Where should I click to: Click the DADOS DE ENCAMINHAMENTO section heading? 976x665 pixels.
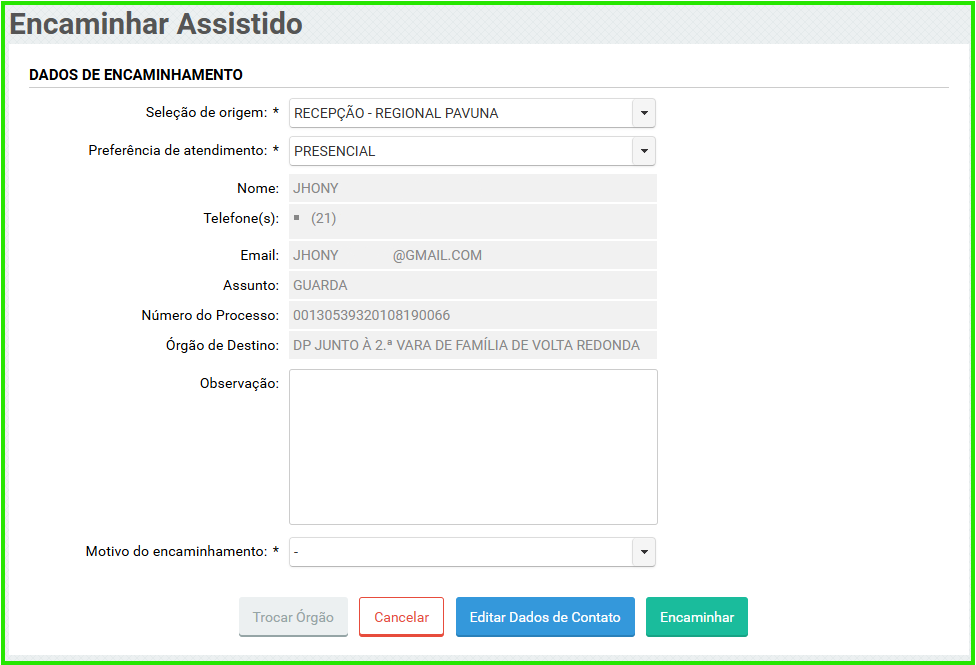click(x=136, y=75)
